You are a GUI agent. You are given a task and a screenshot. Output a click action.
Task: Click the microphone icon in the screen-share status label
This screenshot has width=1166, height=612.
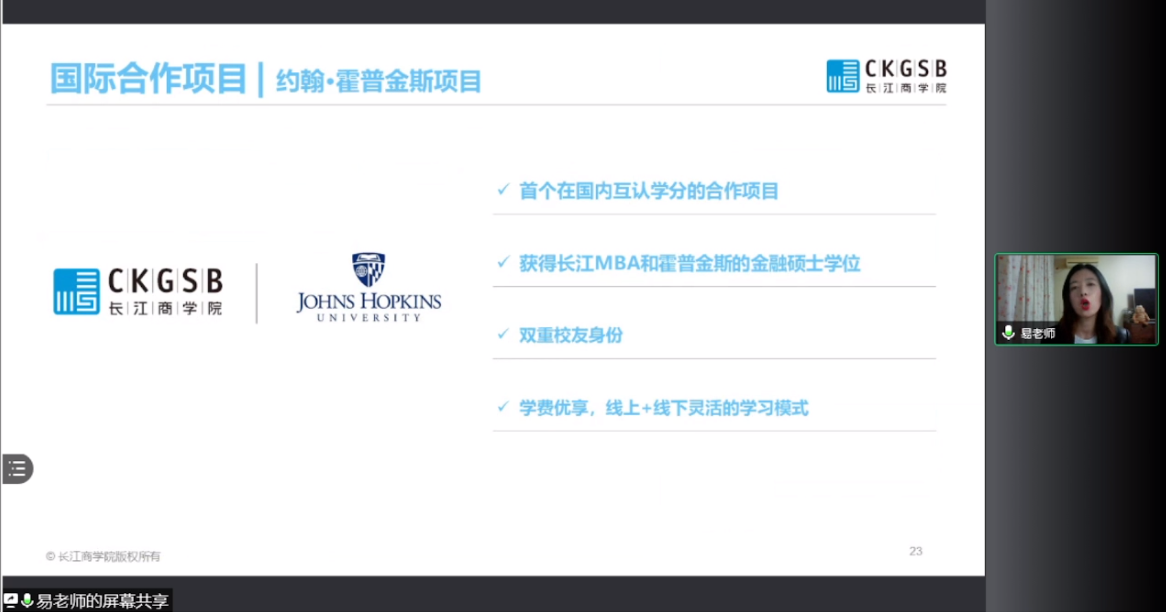pos(28,600)
